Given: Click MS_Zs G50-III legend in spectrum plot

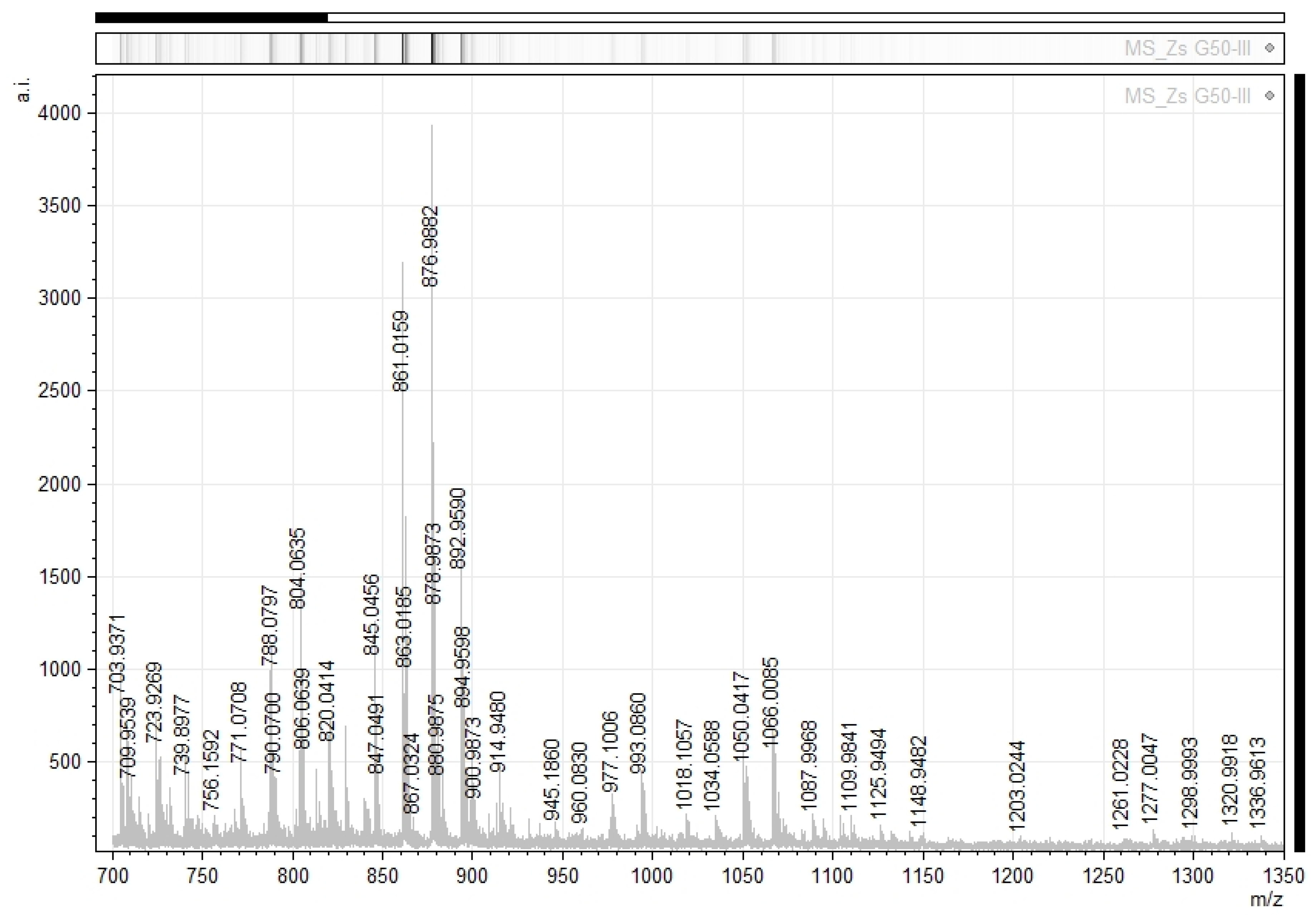Looking at the screenshot, I should click(x=1187, y=96).
